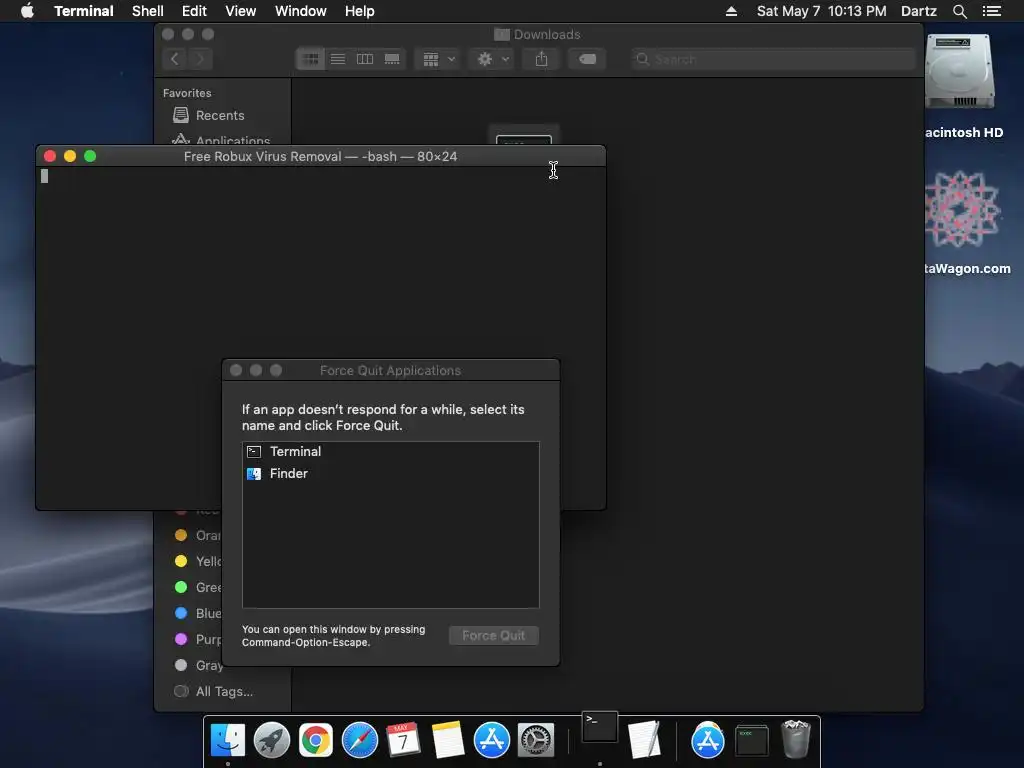Open the Edit menu
This screenshot has width=1024, height=768.
pyautogui.click(x=194, y=11)
